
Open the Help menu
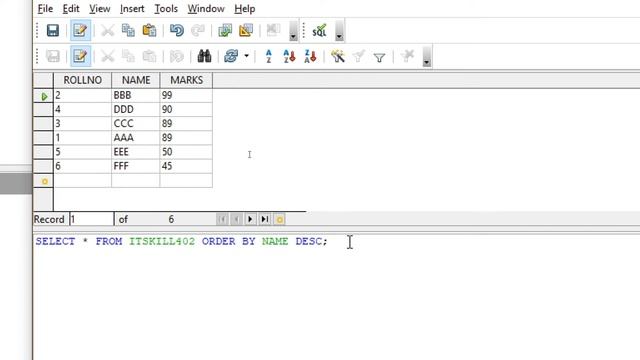coord(244,9)
